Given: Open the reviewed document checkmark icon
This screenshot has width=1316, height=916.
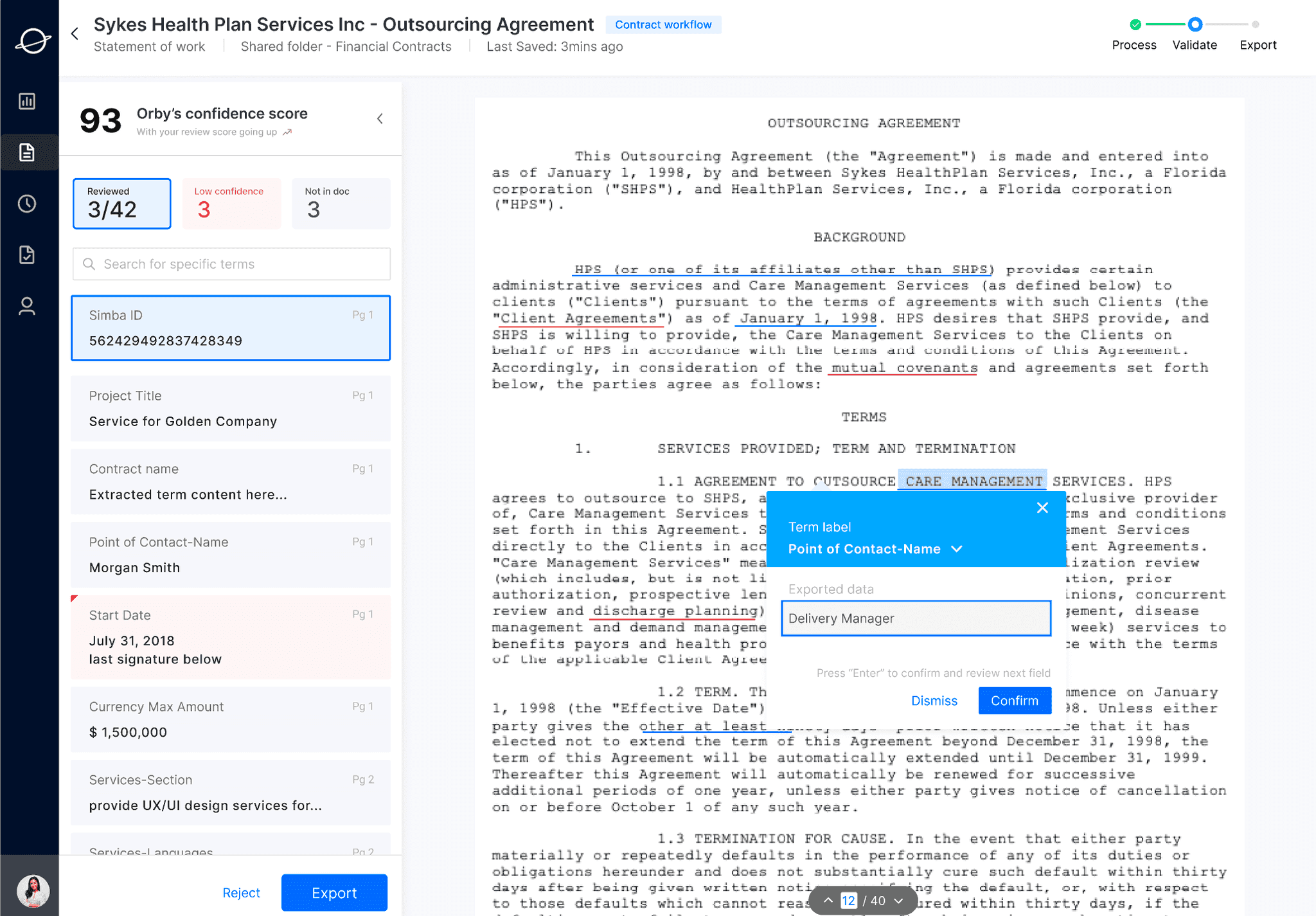Looking at the screenshot, I should (27, 255).
